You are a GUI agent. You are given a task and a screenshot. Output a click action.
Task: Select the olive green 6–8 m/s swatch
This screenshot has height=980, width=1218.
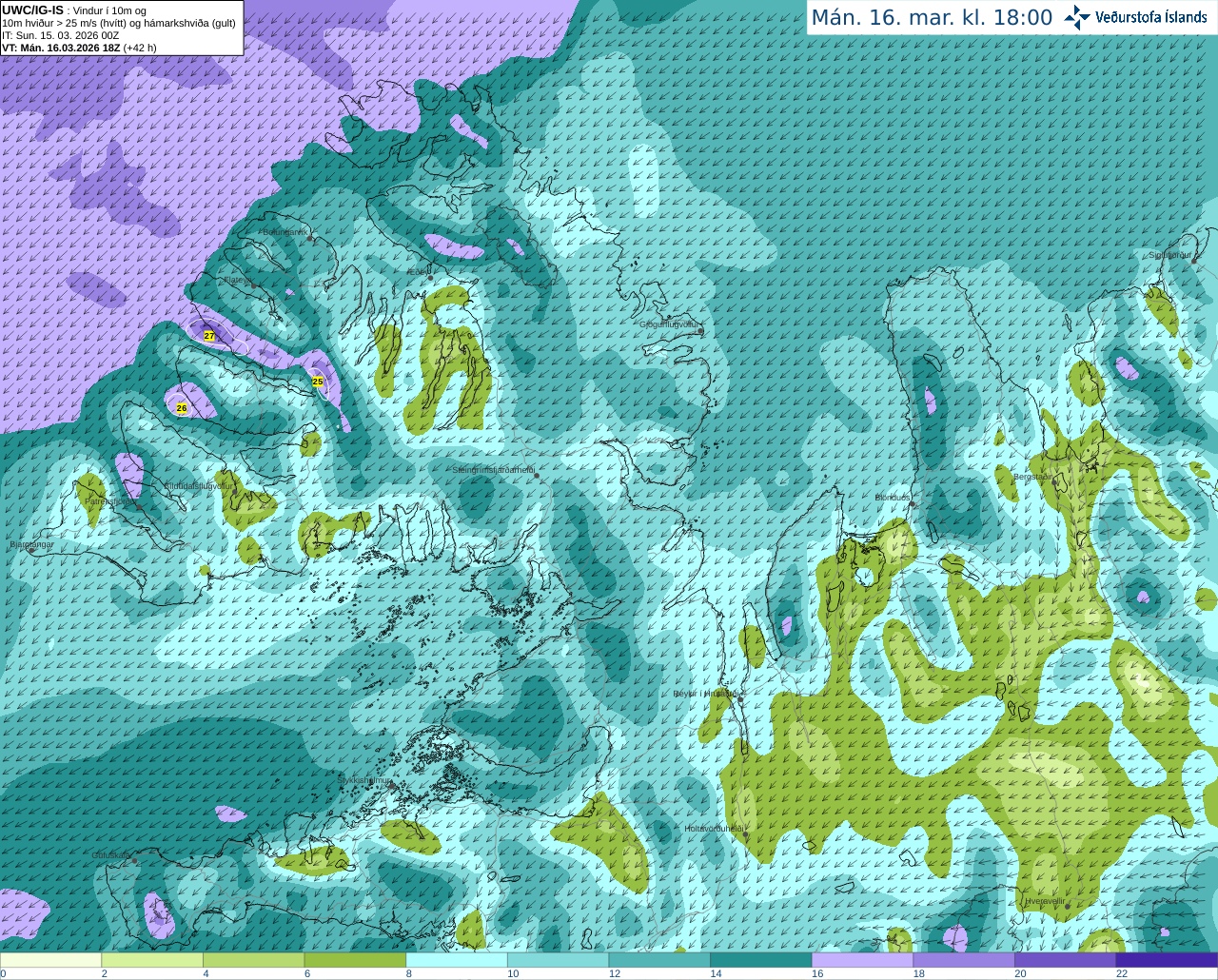355,960
